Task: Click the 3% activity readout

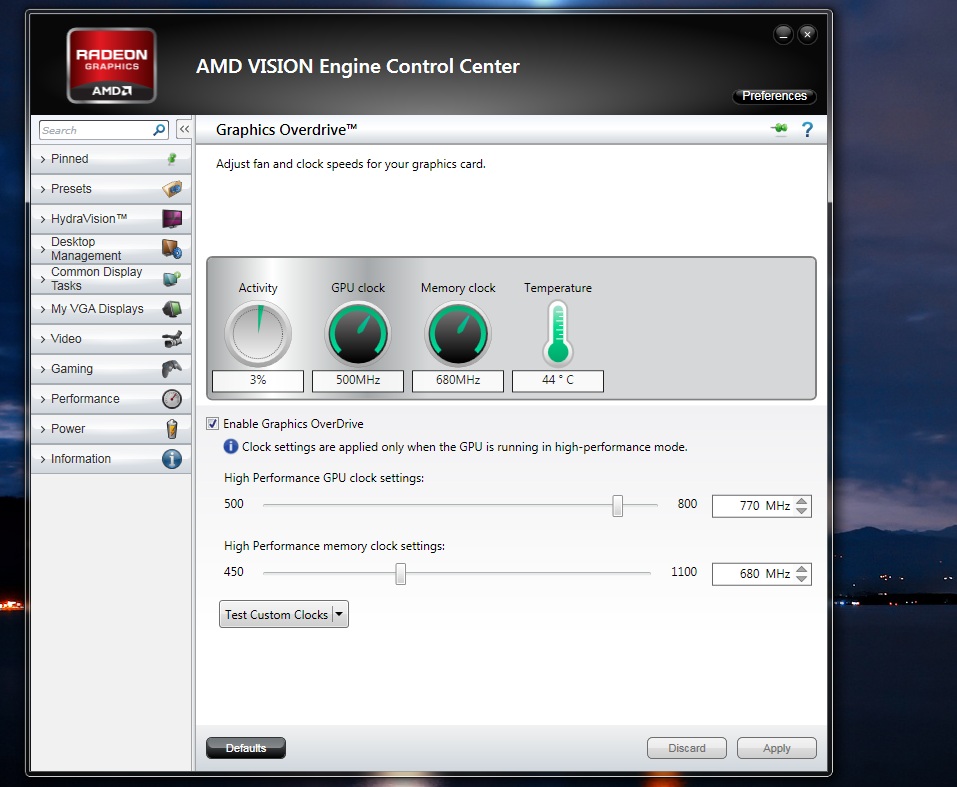Action: [258, 380]
